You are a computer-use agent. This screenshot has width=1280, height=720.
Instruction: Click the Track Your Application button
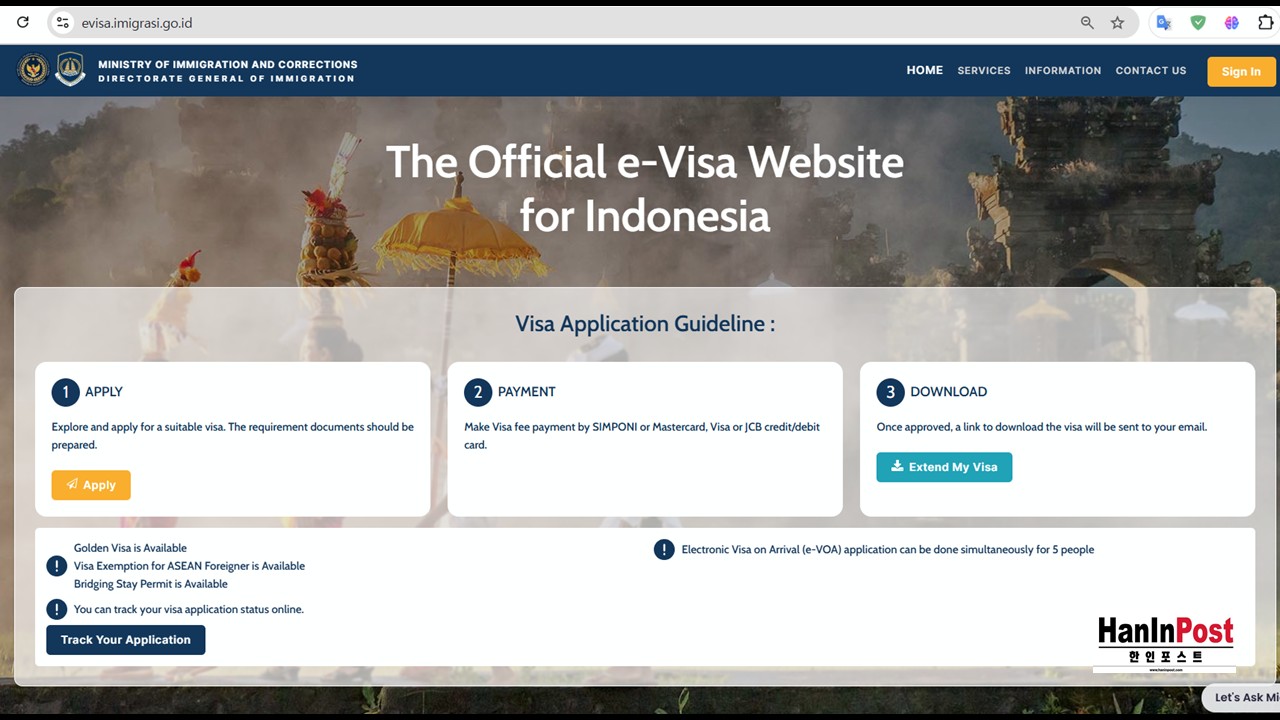(x=125, y=640)
